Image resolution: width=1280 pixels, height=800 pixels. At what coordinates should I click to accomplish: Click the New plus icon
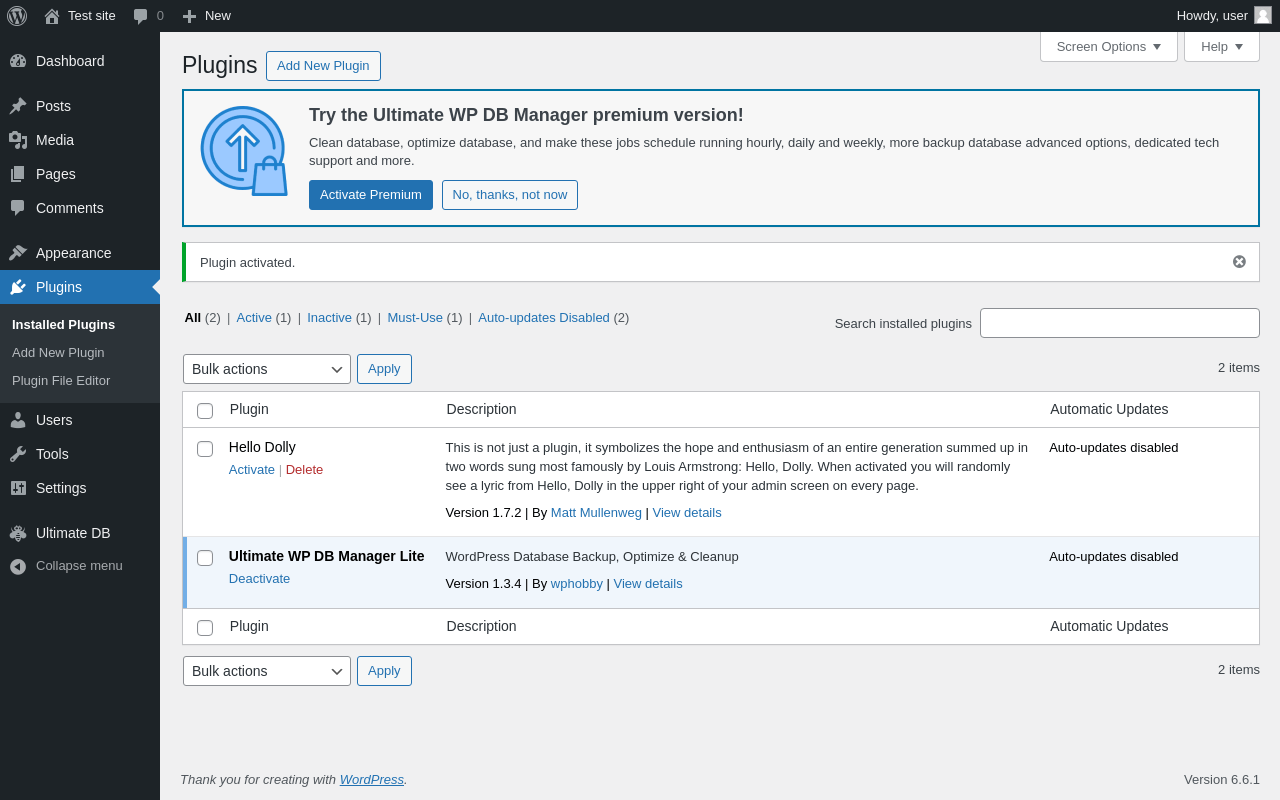point(189,16)
